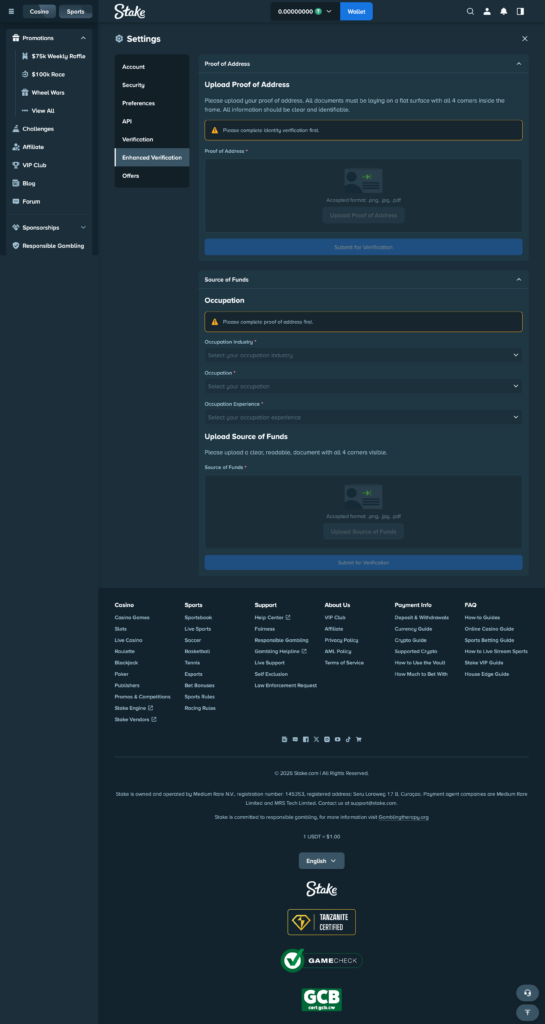Expand the Sponsorships sidebar section
Screen dimensions: 545x1024
pyautogui.click(x=83, y=227)
